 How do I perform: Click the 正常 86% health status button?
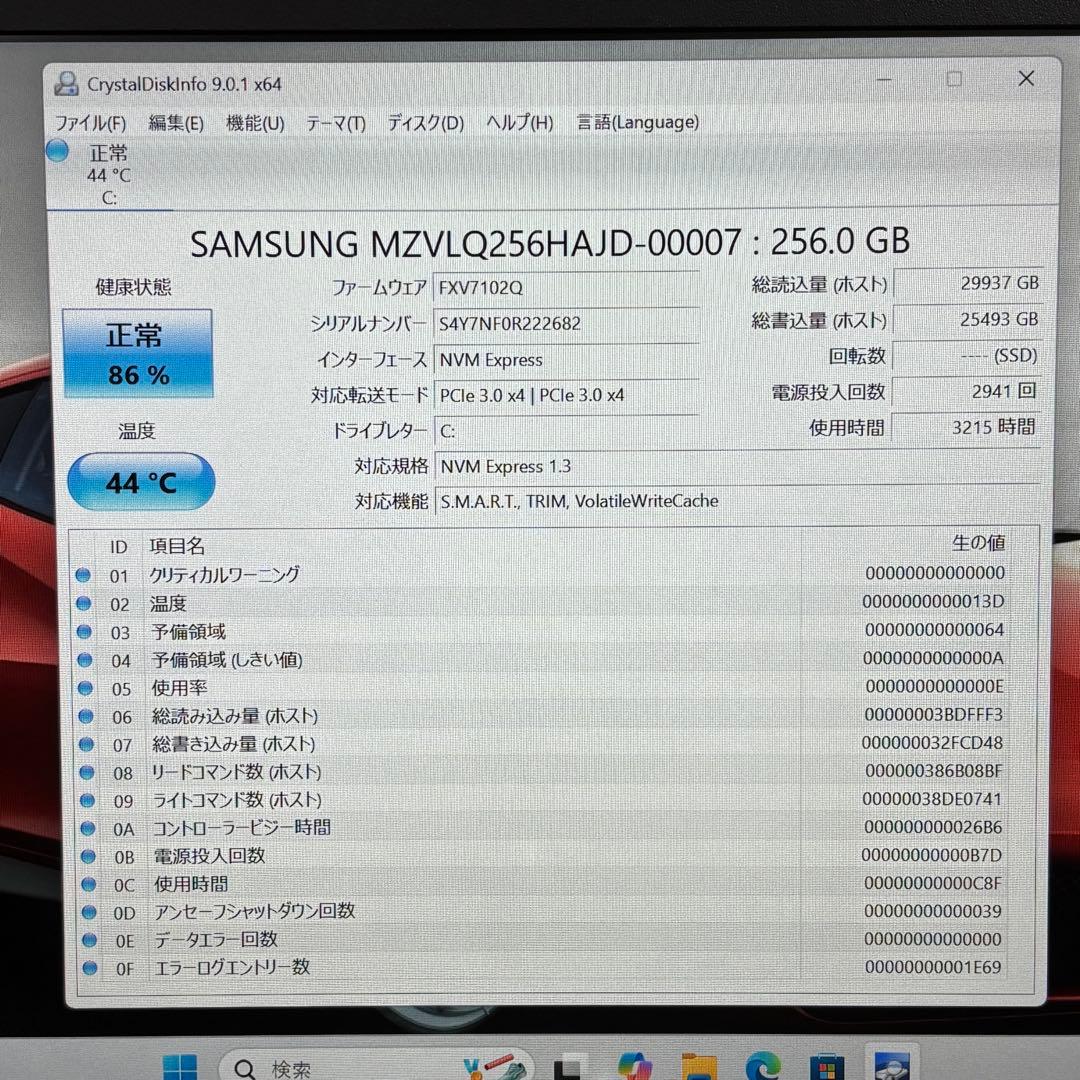(137, 355)
